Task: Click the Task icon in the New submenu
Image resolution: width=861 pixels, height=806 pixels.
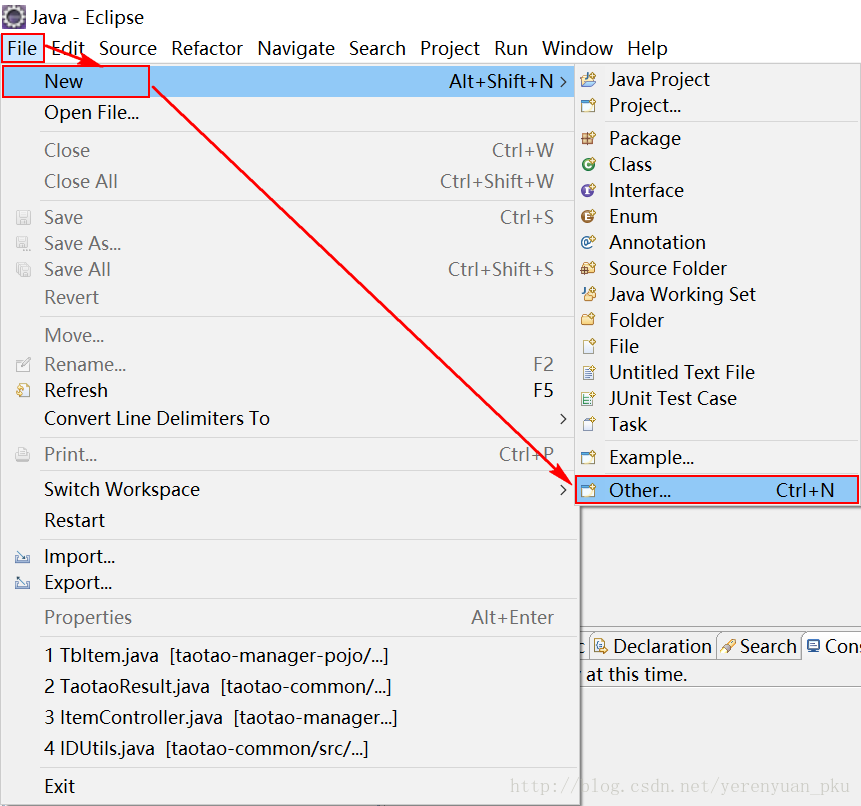Action: (589, 424)
